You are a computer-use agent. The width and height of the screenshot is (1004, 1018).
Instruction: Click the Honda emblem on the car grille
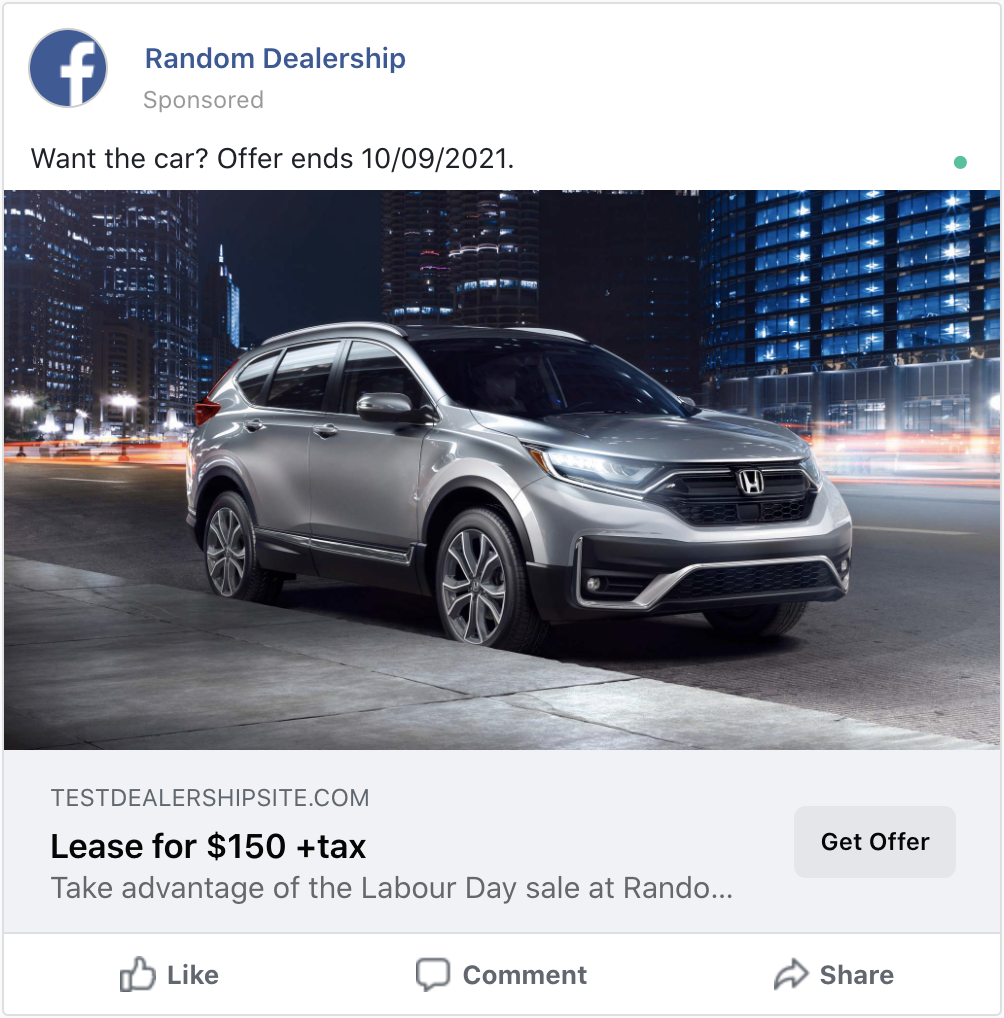(x=751, y=482)
